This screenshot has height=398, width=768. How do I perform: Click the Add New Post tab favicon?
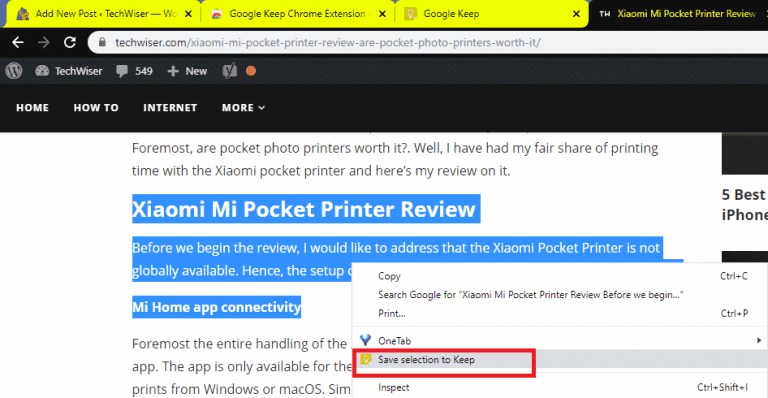(x=23, y=14)
